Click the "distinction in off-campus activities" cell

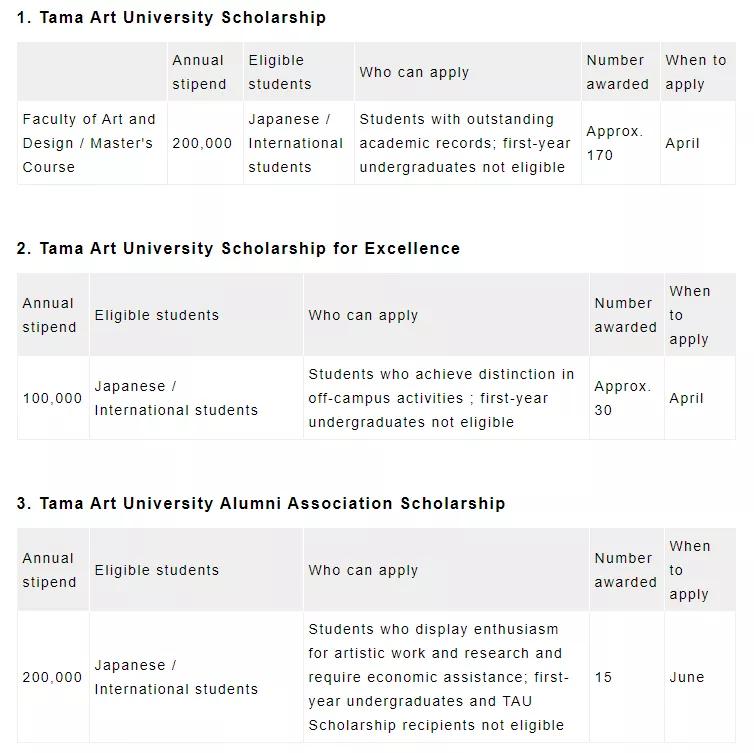pyautogui.click(x=441, y=398)
